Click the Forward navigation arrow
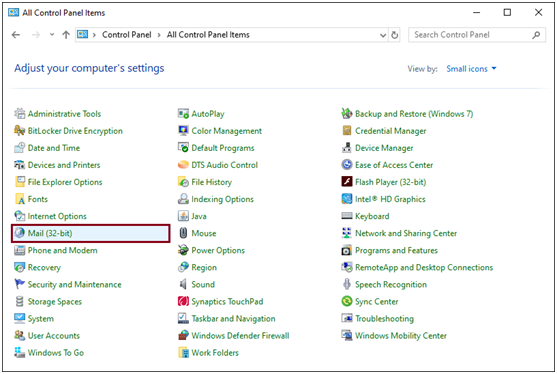 36,34
